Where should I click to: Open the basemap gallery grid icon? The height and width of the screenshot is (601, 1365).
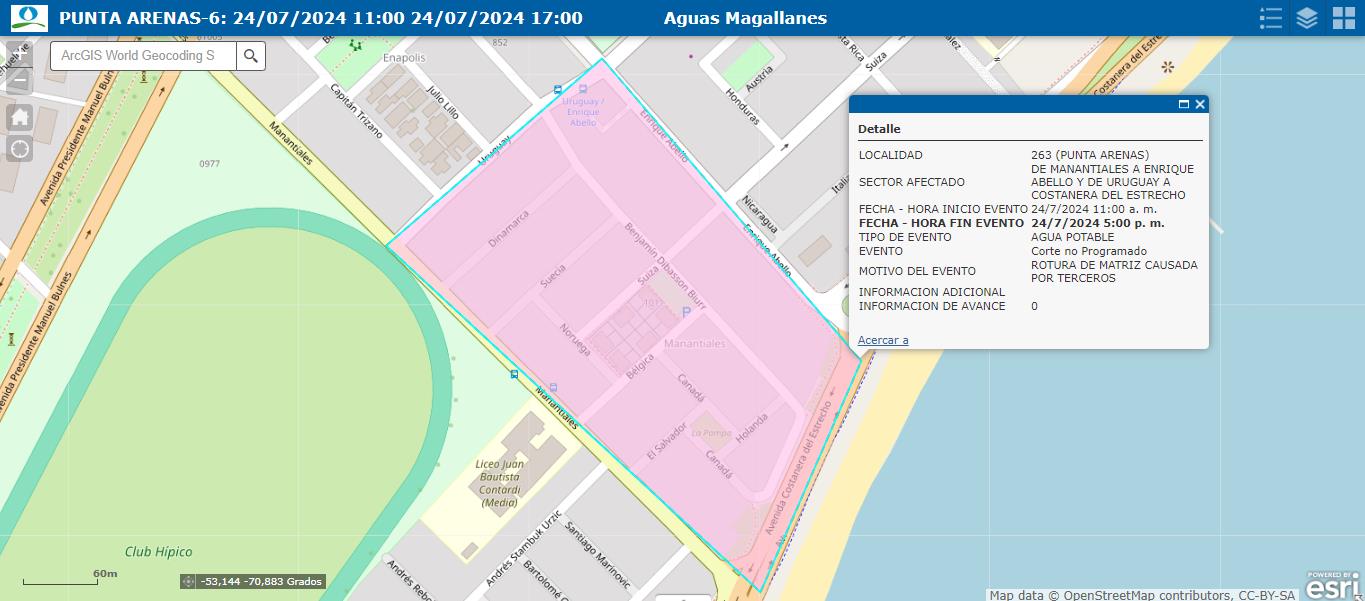[1343, 18]
